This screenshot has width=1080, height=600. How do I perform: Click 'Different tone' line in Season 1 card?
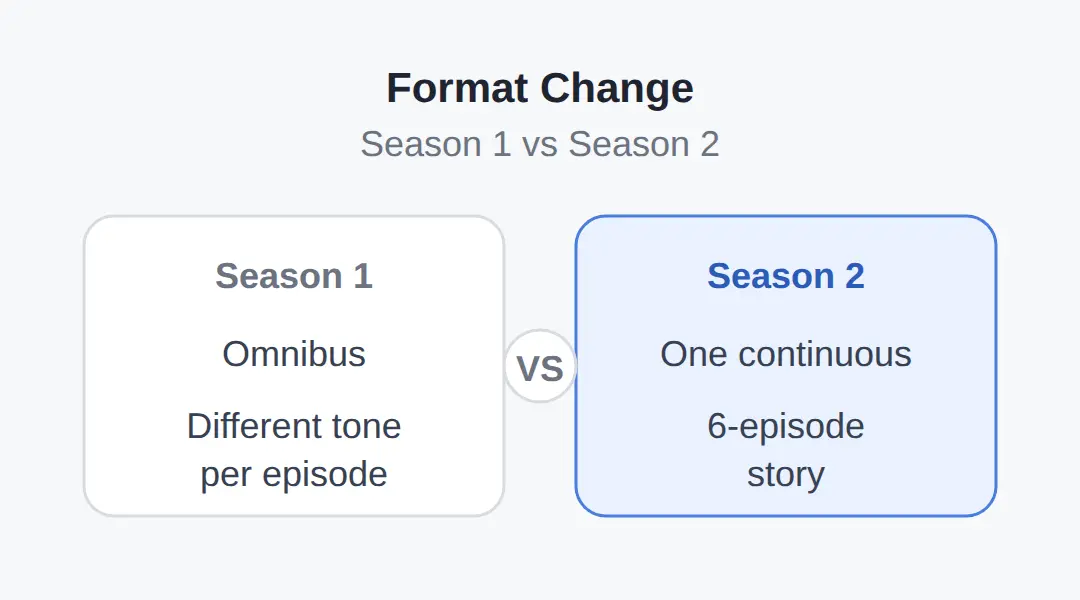pos(294,426)
